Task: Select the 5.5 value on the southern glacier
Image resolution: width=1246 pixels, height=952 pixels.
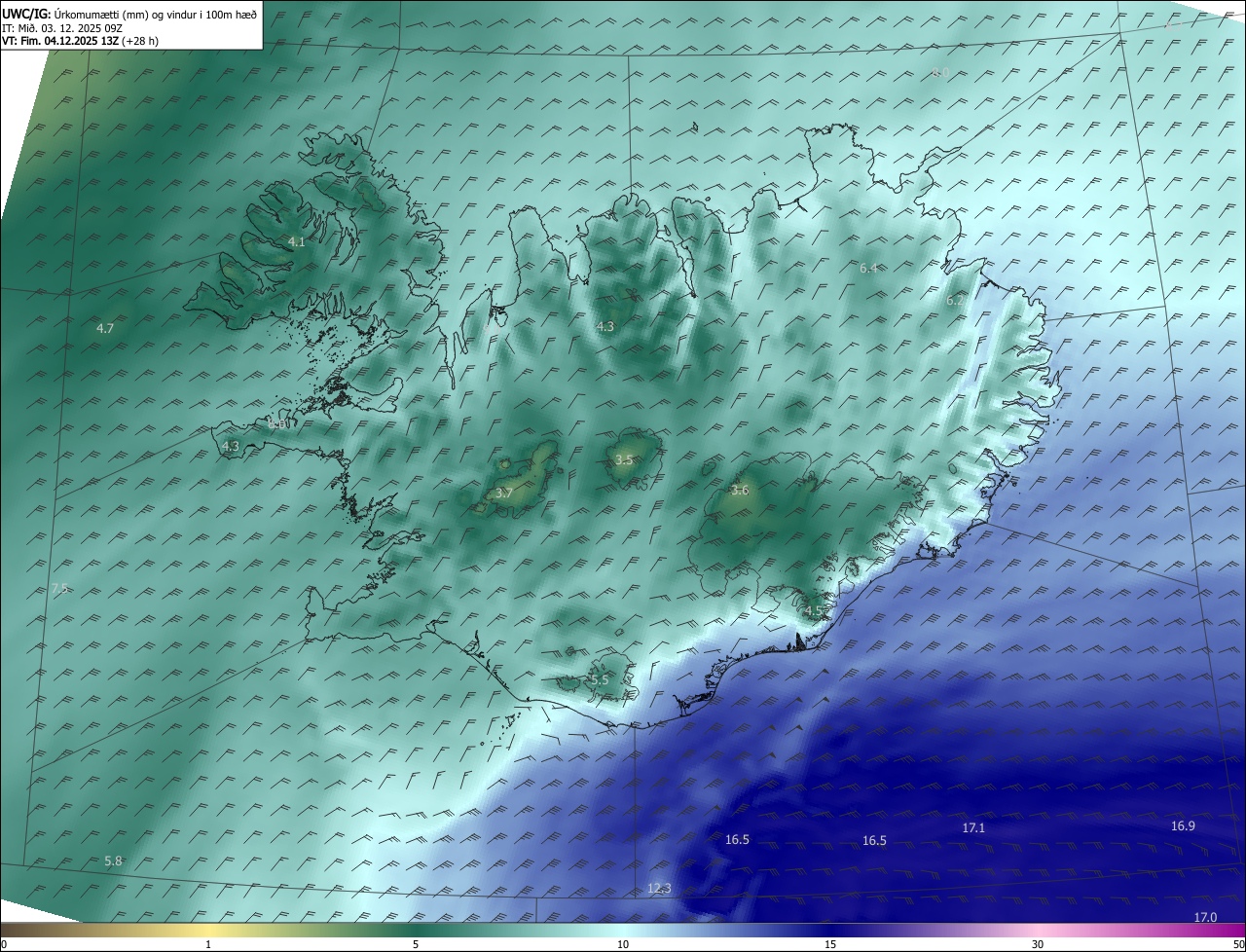Action: pos(600,679)
